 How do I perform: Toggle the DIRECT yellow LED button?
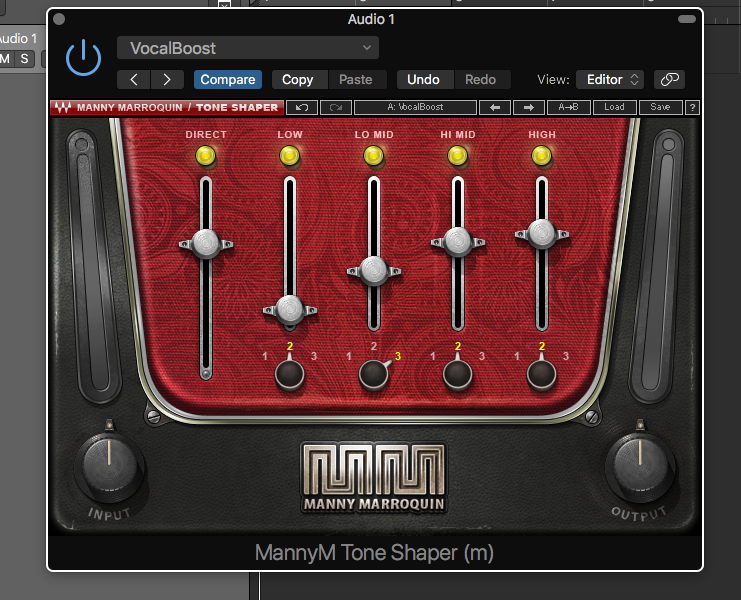point(206,155)
